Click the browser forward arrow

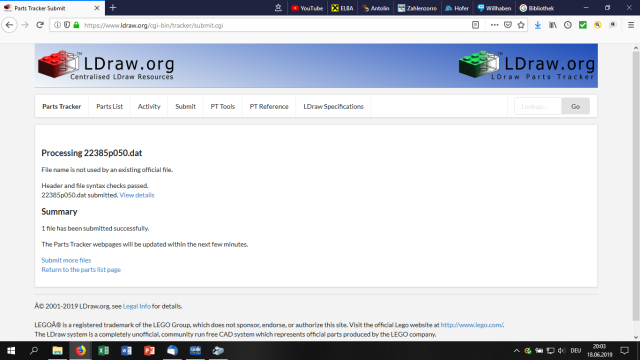coord(24,25)
